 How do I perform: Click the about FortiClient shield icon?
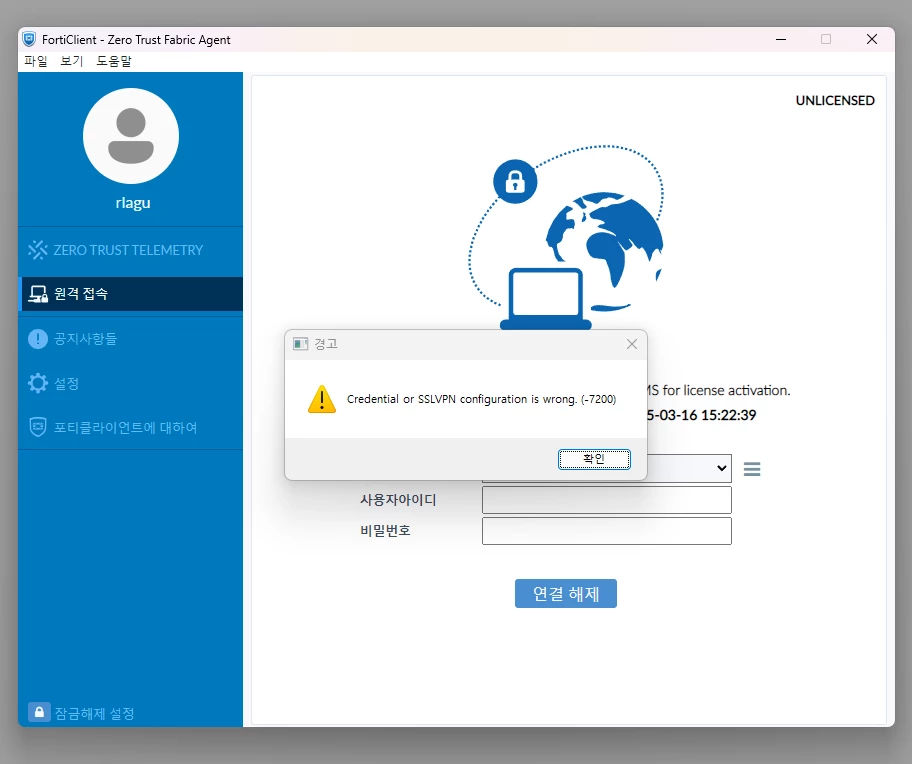[x=38, y=427]
